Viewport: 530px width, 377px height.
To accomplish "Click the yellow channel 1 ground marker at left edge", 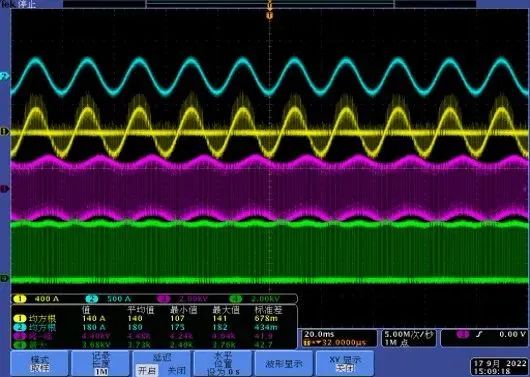I will click(x=5, y=132).
